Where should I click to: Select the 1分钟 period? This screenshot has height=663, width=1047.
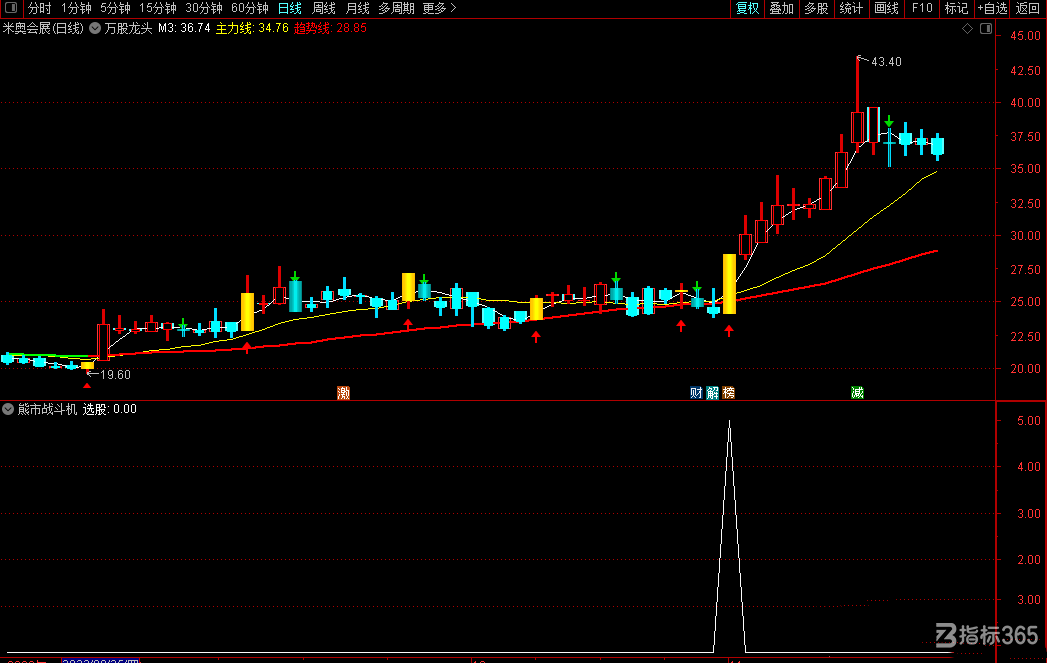[76, 8]
